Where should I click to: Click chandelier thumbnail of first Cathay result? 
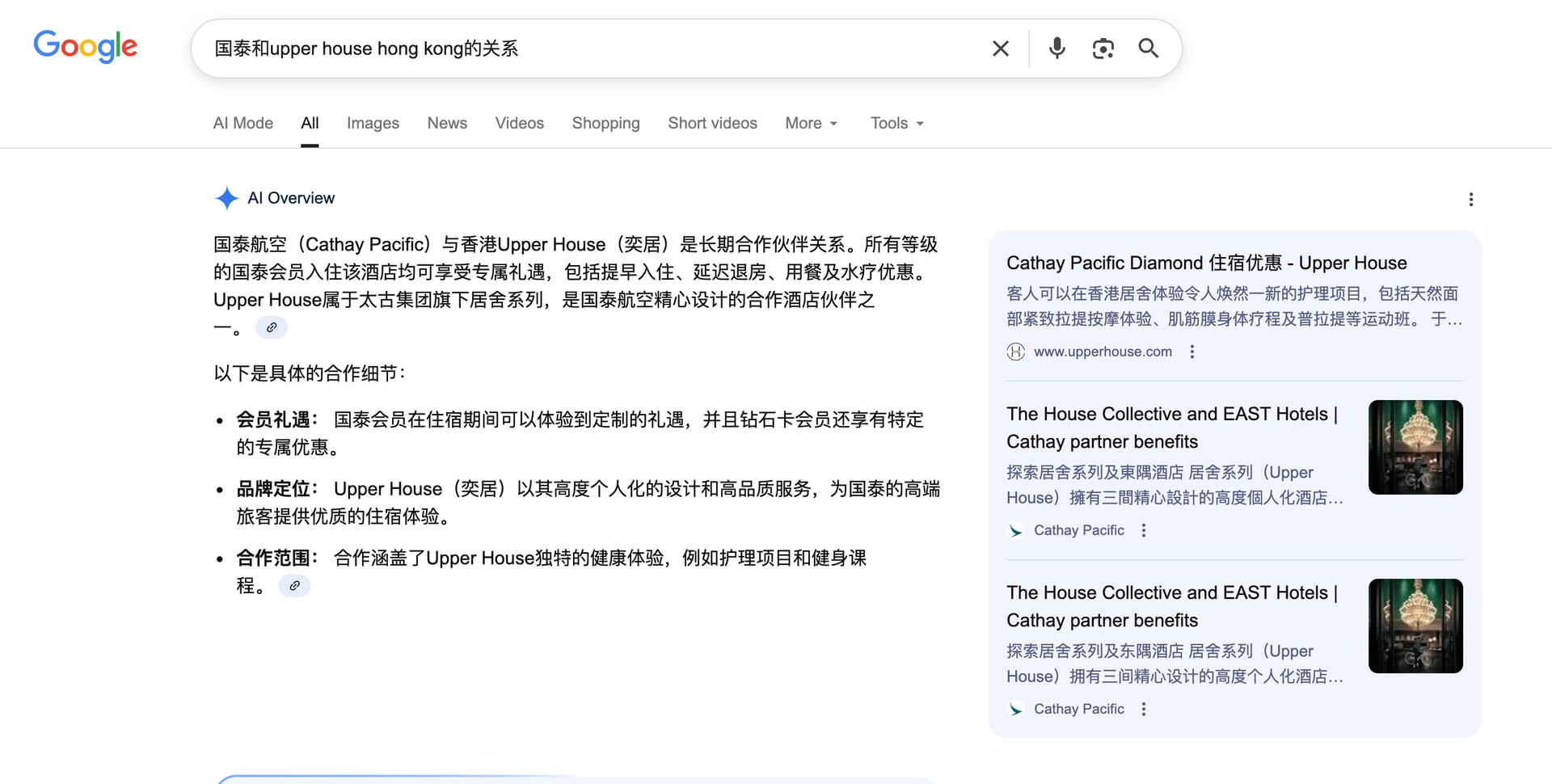tap(1415, 447)
